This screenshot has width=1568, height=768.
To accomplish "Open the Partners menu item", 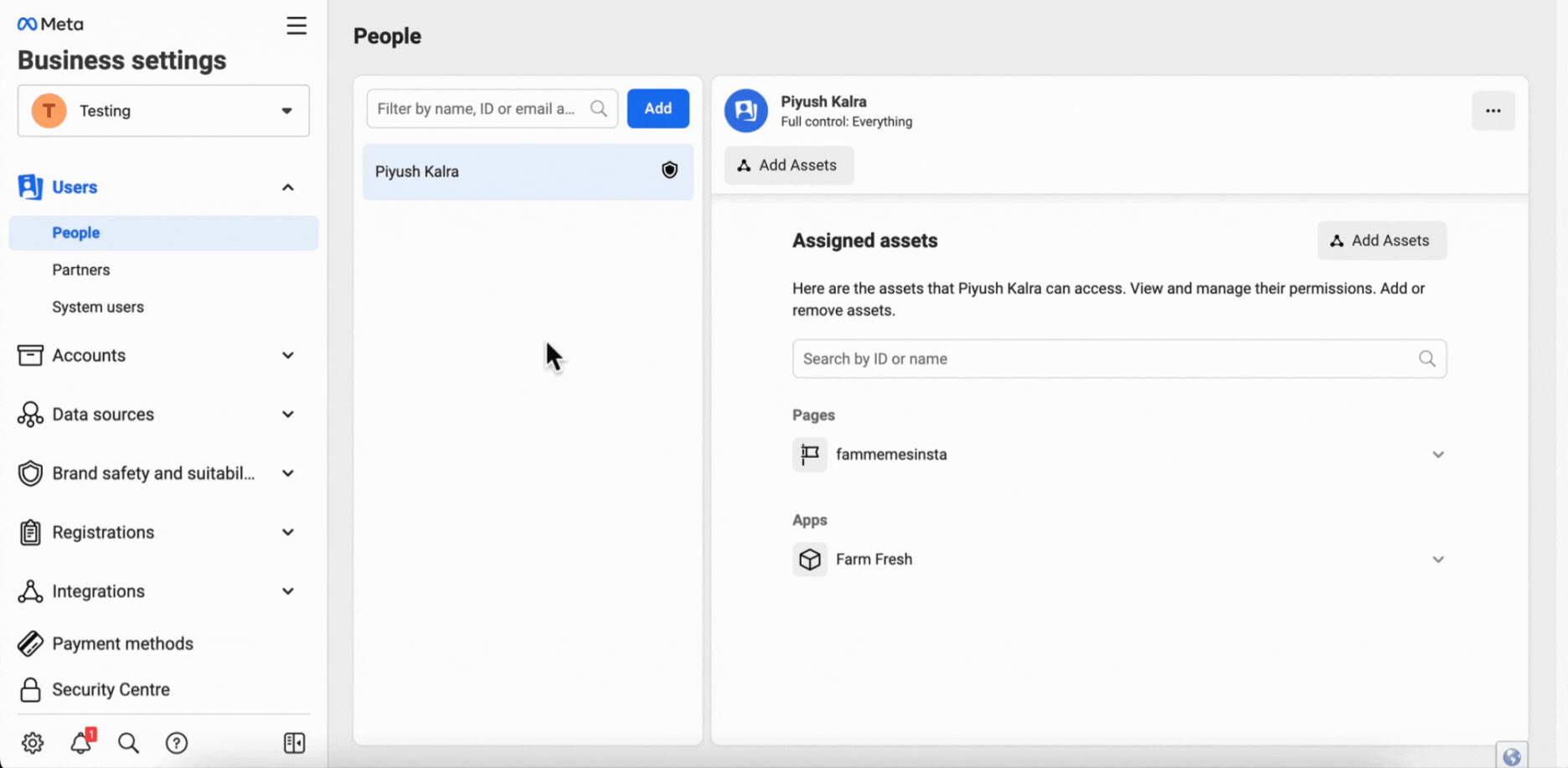I will [x=81, y=270].
